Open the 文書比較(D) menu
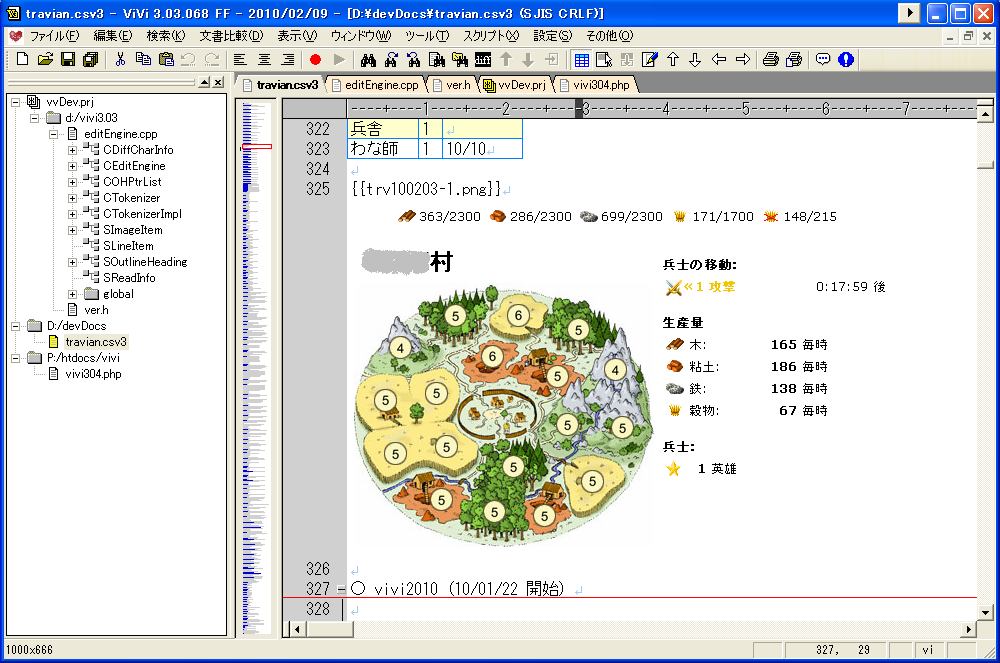 pos(232,36)
